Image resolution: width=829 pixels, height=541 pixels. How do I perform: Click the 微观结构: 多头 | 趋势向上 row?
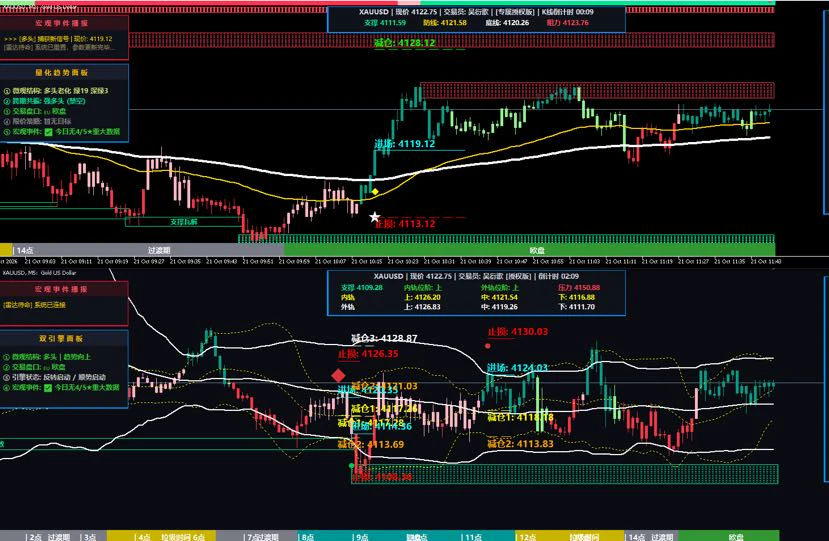pos(47,357)
